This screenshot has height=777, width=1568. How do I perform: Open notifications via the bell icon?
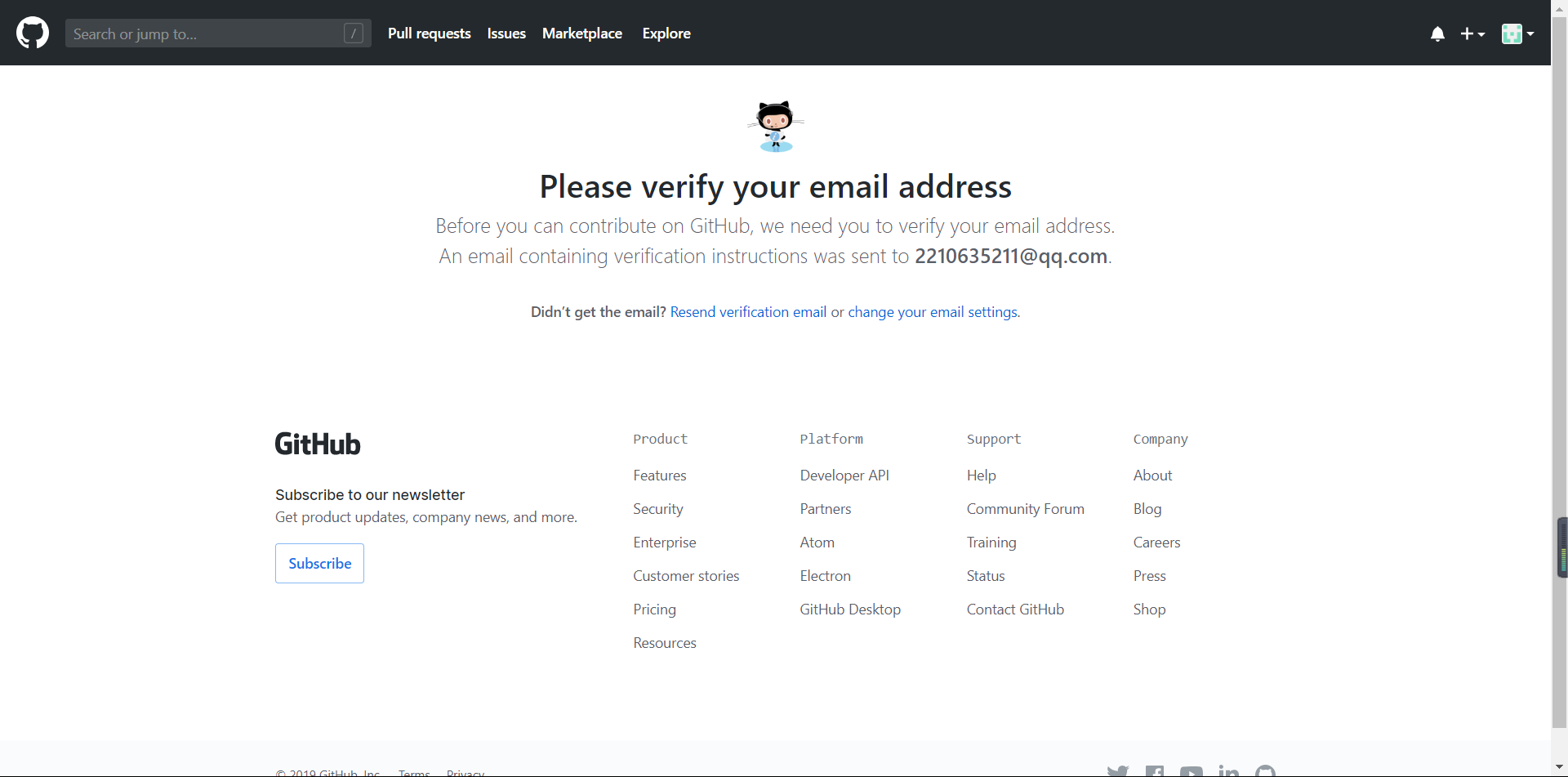click(x=1437, y=33)
